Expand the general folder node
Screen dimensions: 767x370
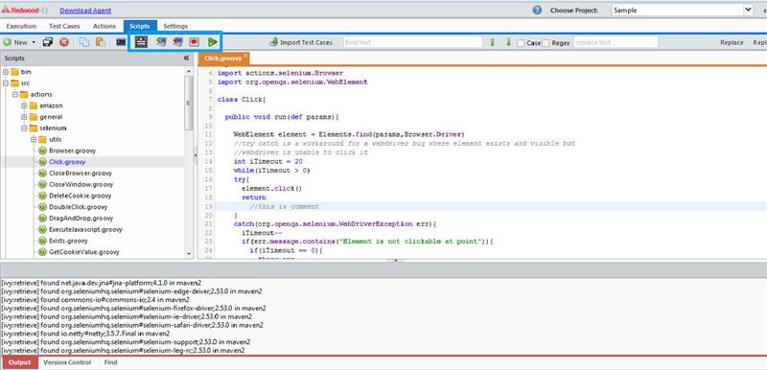(x=24, y=117)
